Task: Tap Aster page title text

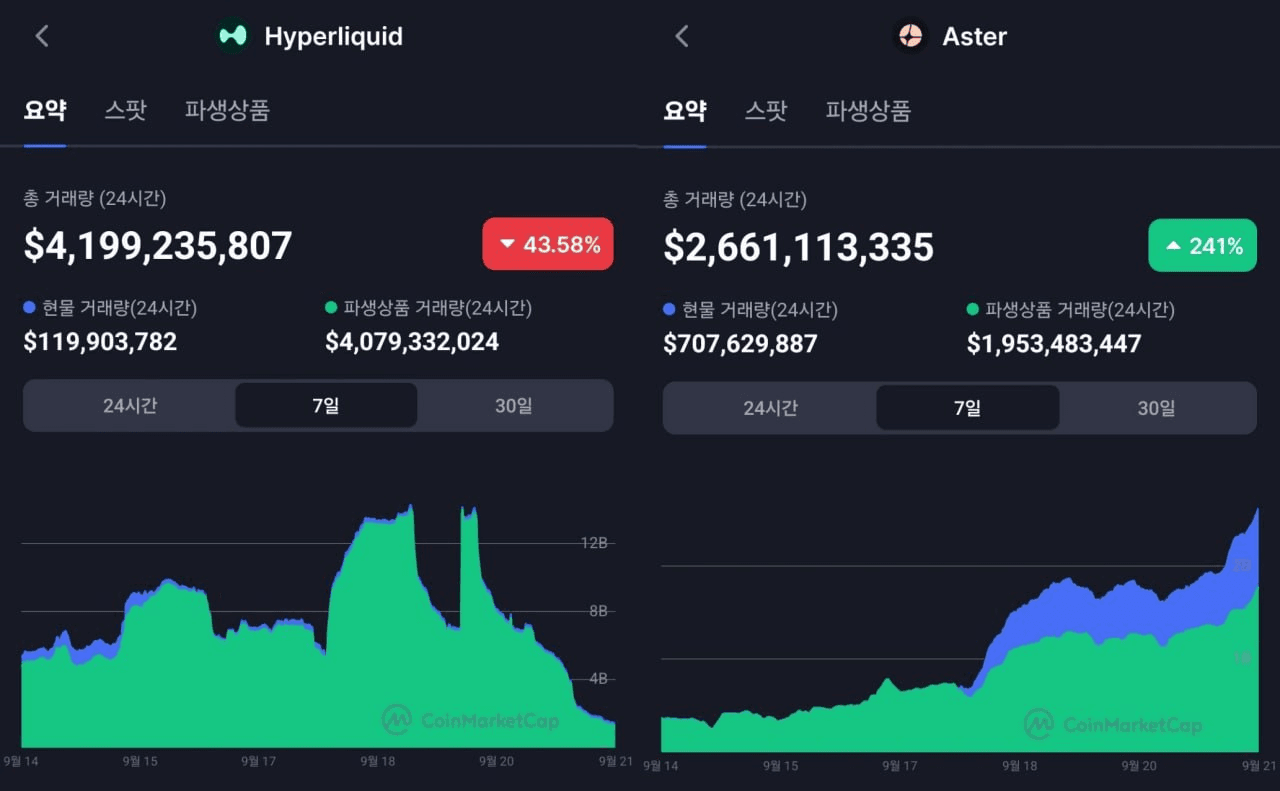Action: coord(975,37)
